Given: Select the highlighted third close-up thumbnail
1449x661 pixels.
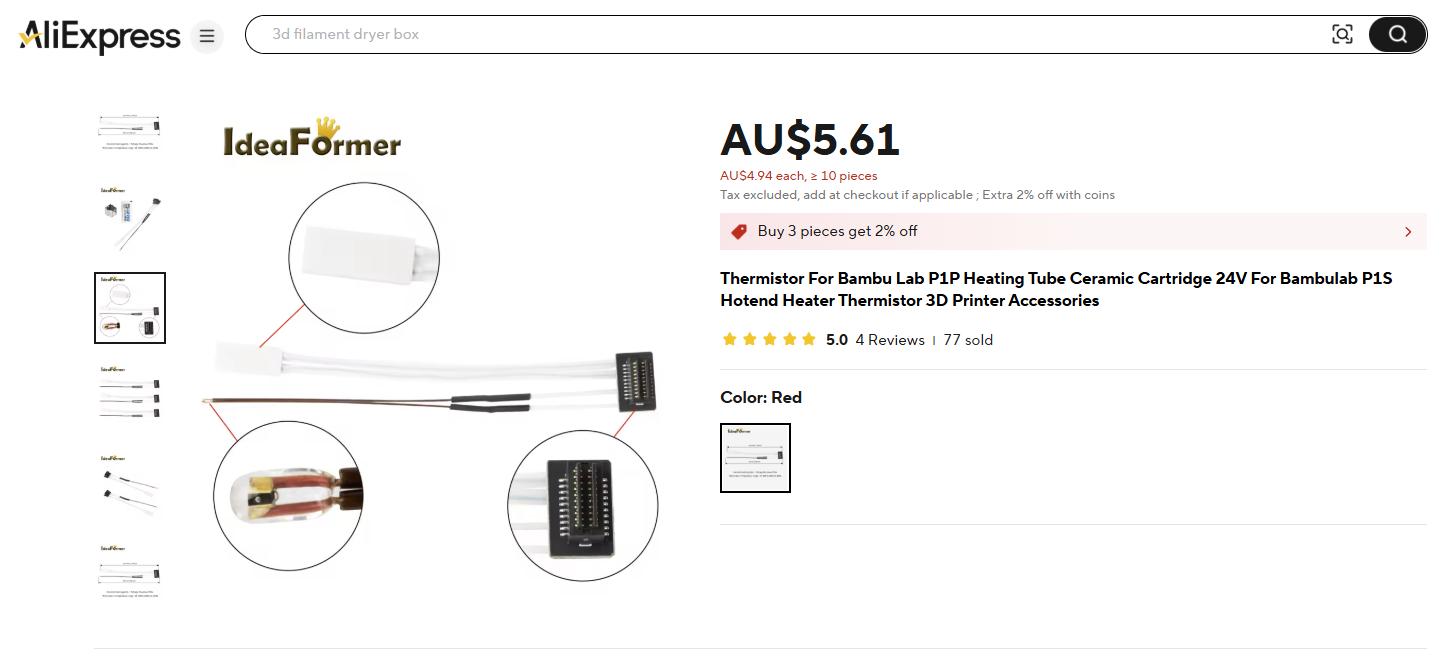Looking at the screenshot, I should click(x=130, y=308).
